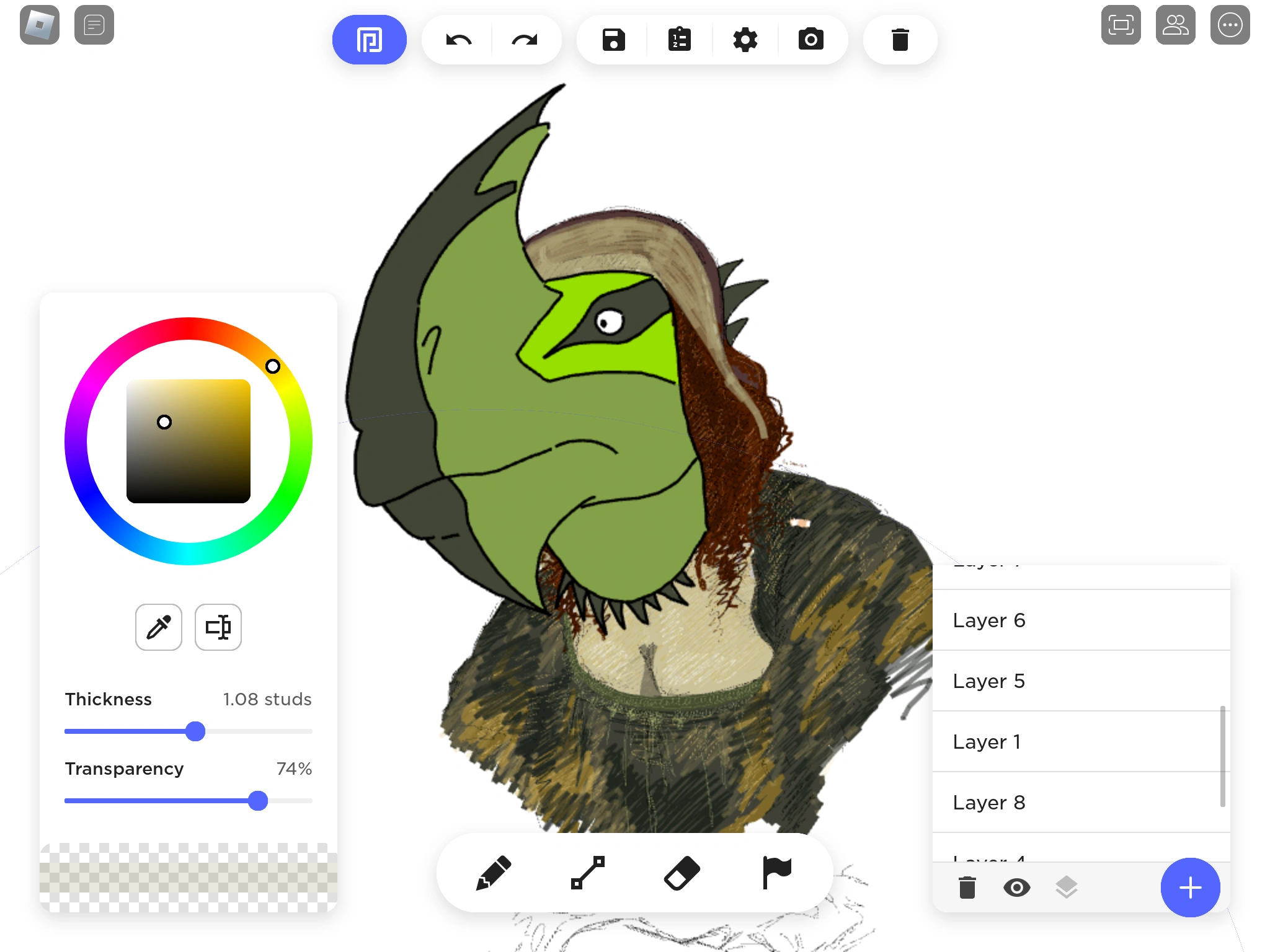Open the players list panel
The width and height of the screenshot is (1270, 952).
(x=1176, y=25)
